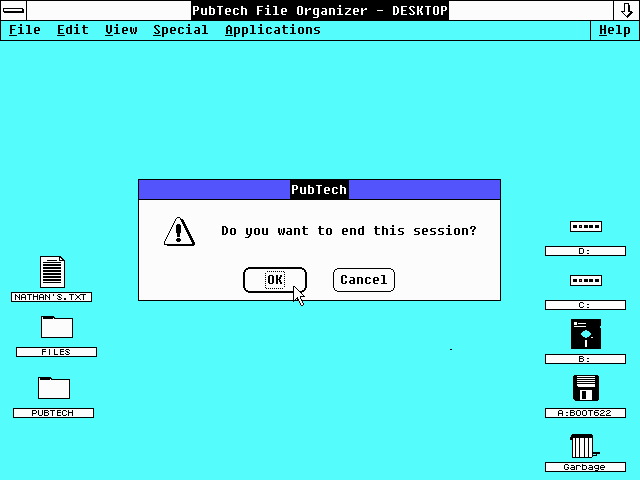Select the FILES folder icon

[57, 327]
